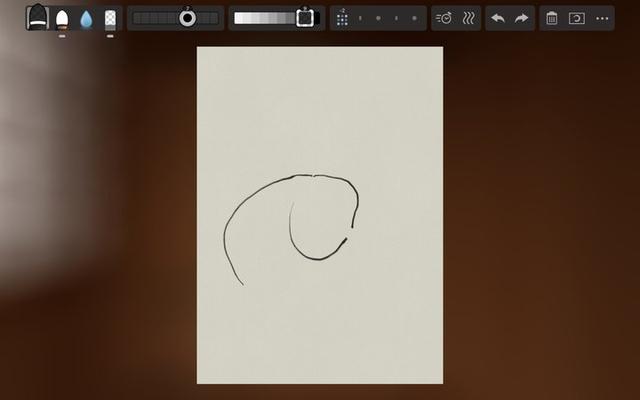
Task: Click the trash can to clear canvas
Action: click(x=552, y=18)
